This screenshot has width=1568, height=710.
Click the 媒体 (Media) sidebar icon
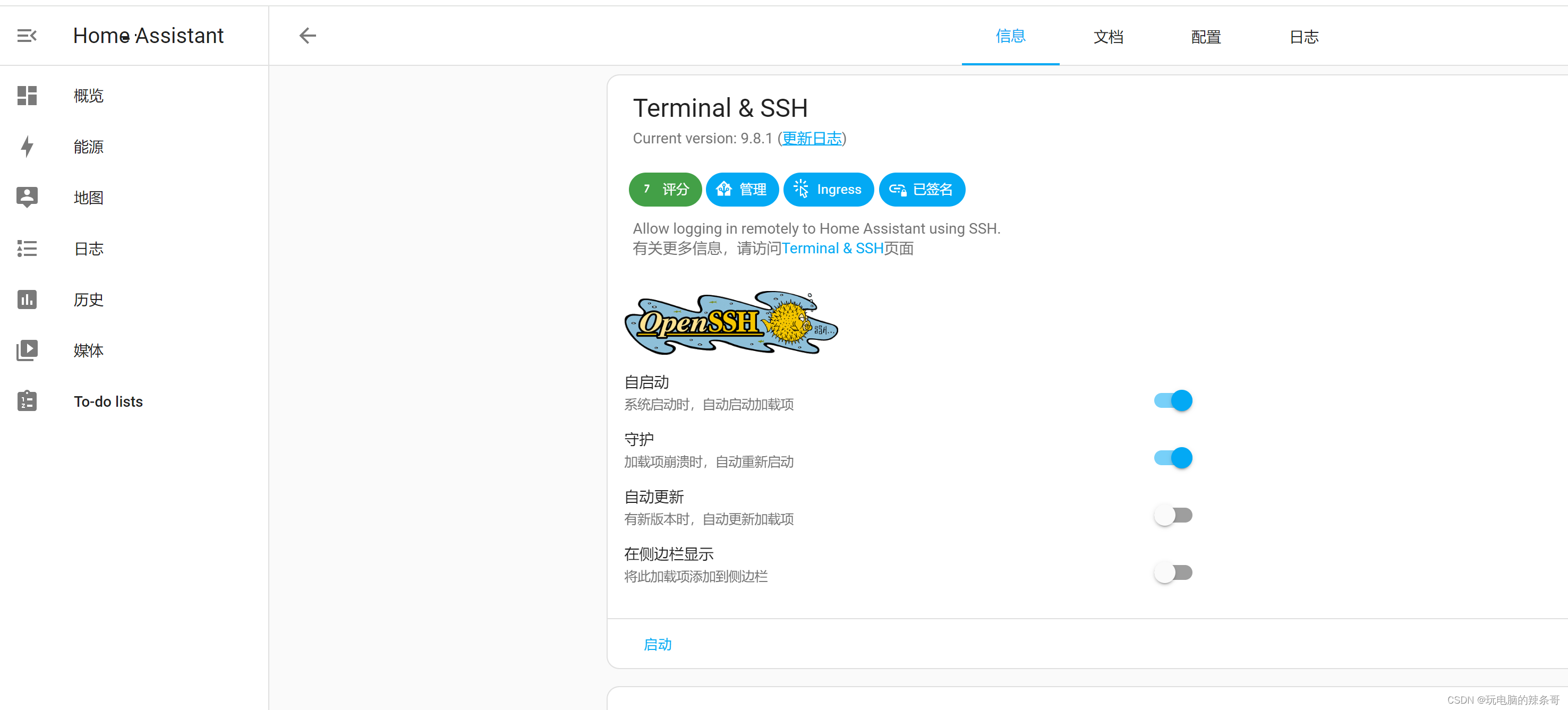[27, 350]
